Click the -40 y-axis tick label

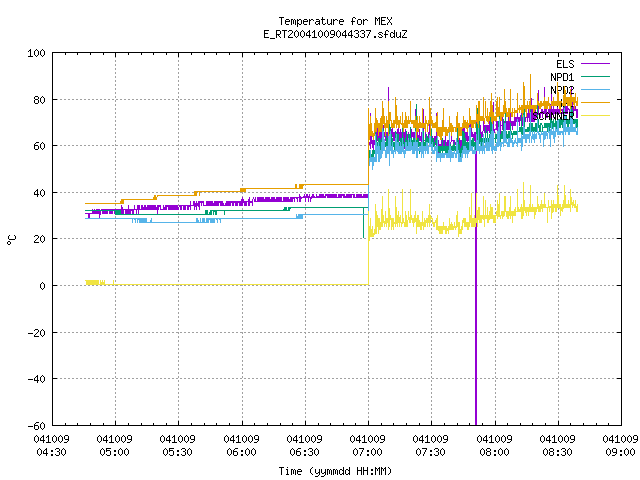[36, 379]
